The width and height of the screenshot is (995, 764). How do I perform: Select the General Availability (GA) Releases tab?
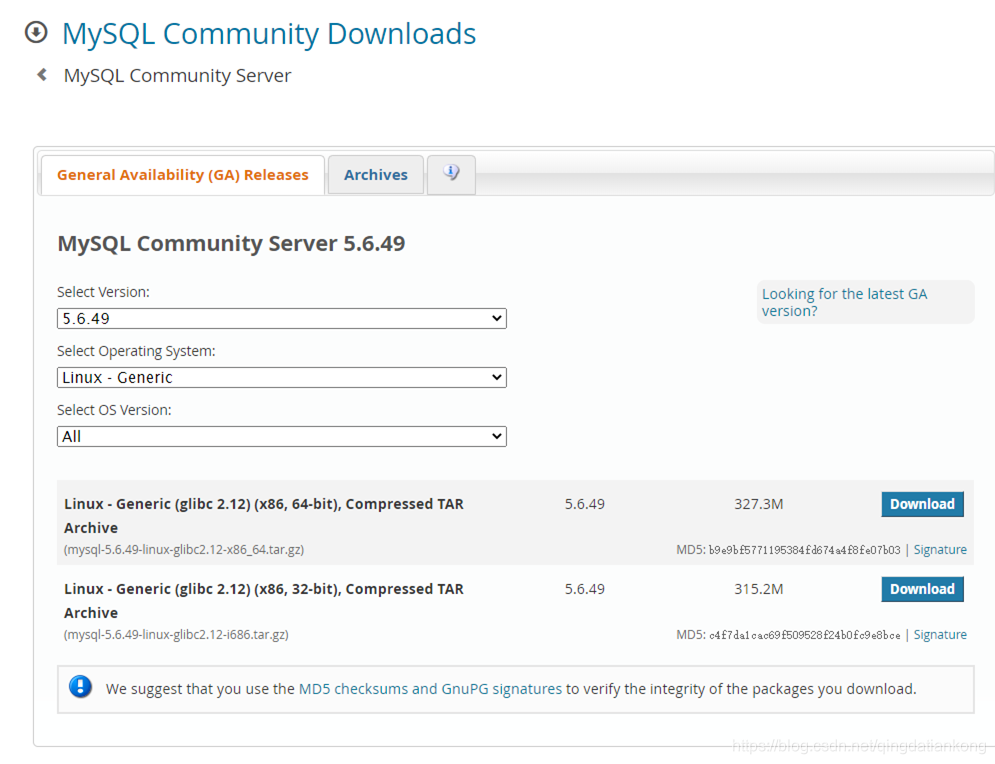click(182, 174)
